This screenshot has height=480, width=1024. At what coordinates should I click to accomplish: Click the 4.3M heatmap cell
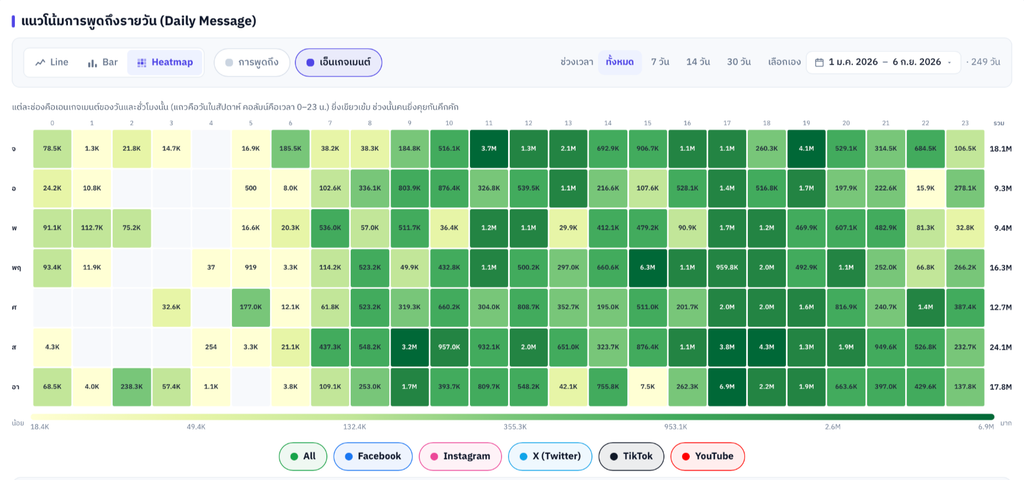coord(767,347)
